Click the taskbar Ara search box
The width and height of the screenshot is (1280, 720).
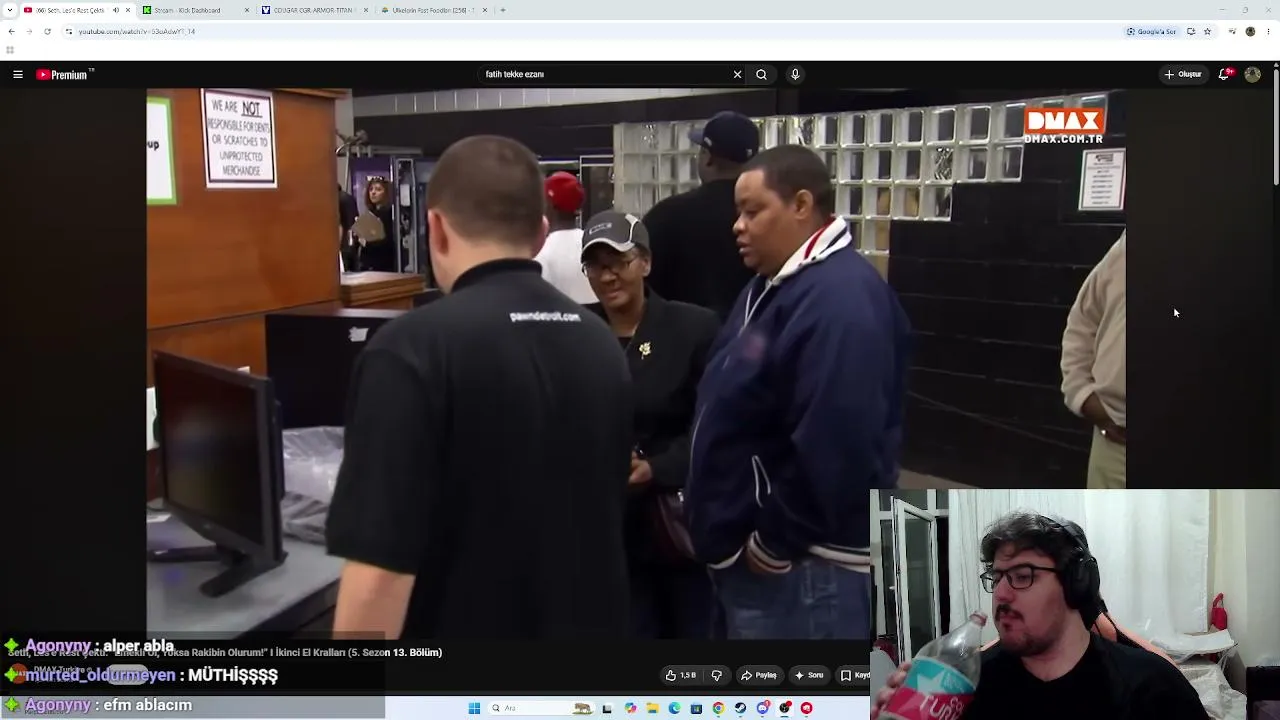coord(540,708)
